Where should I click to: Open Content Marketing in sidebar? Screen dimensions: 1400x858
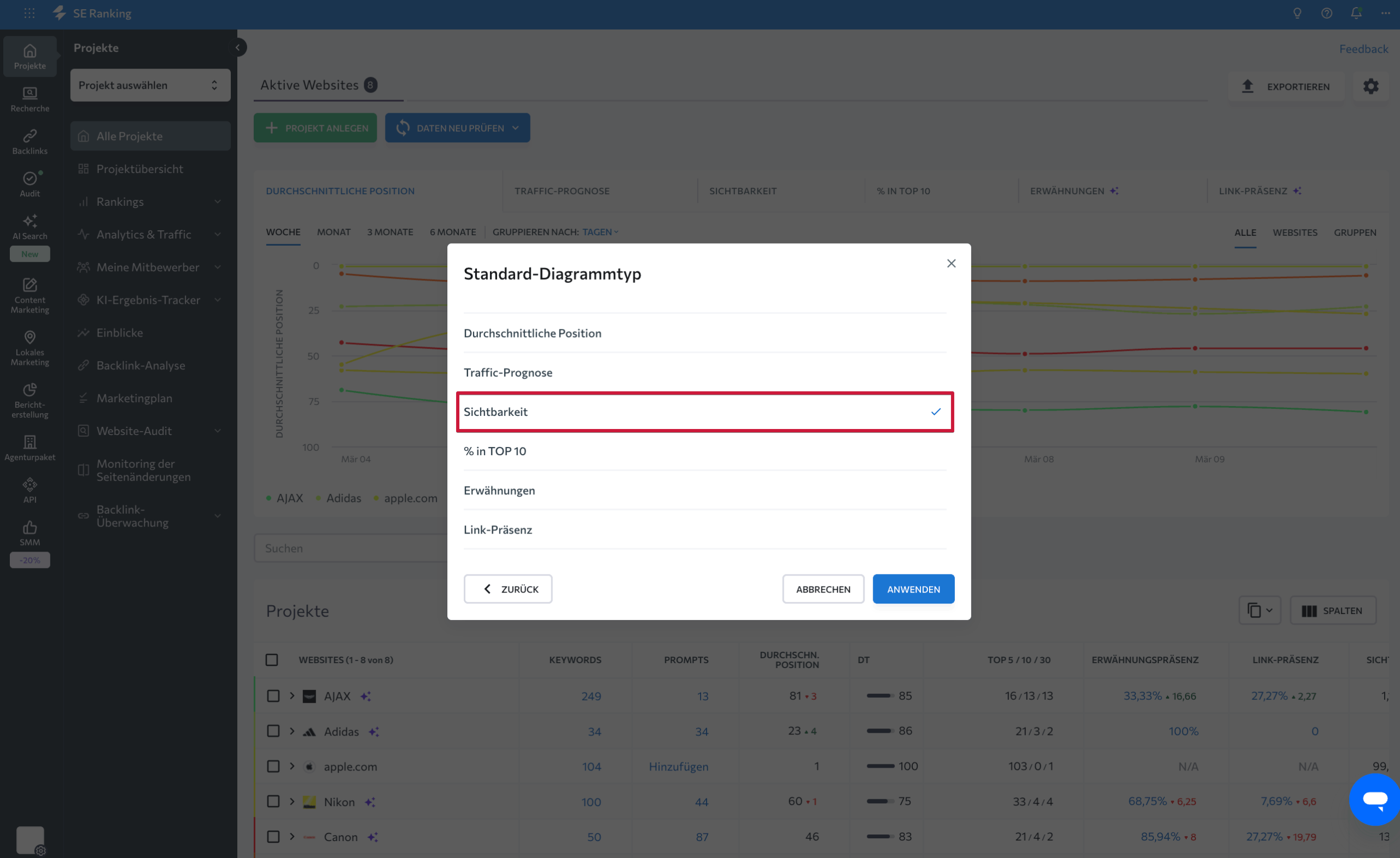[30, 293]
